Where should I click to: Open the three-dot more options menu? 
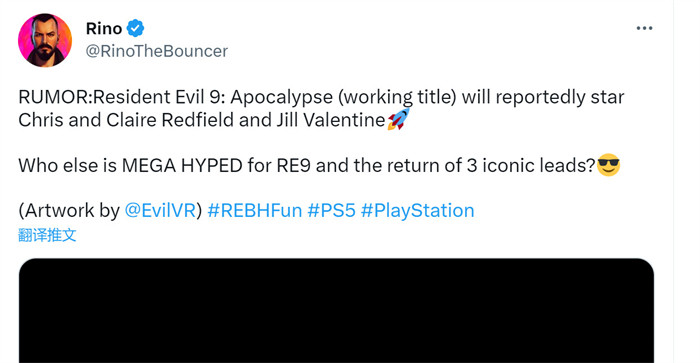coord(644,28)
